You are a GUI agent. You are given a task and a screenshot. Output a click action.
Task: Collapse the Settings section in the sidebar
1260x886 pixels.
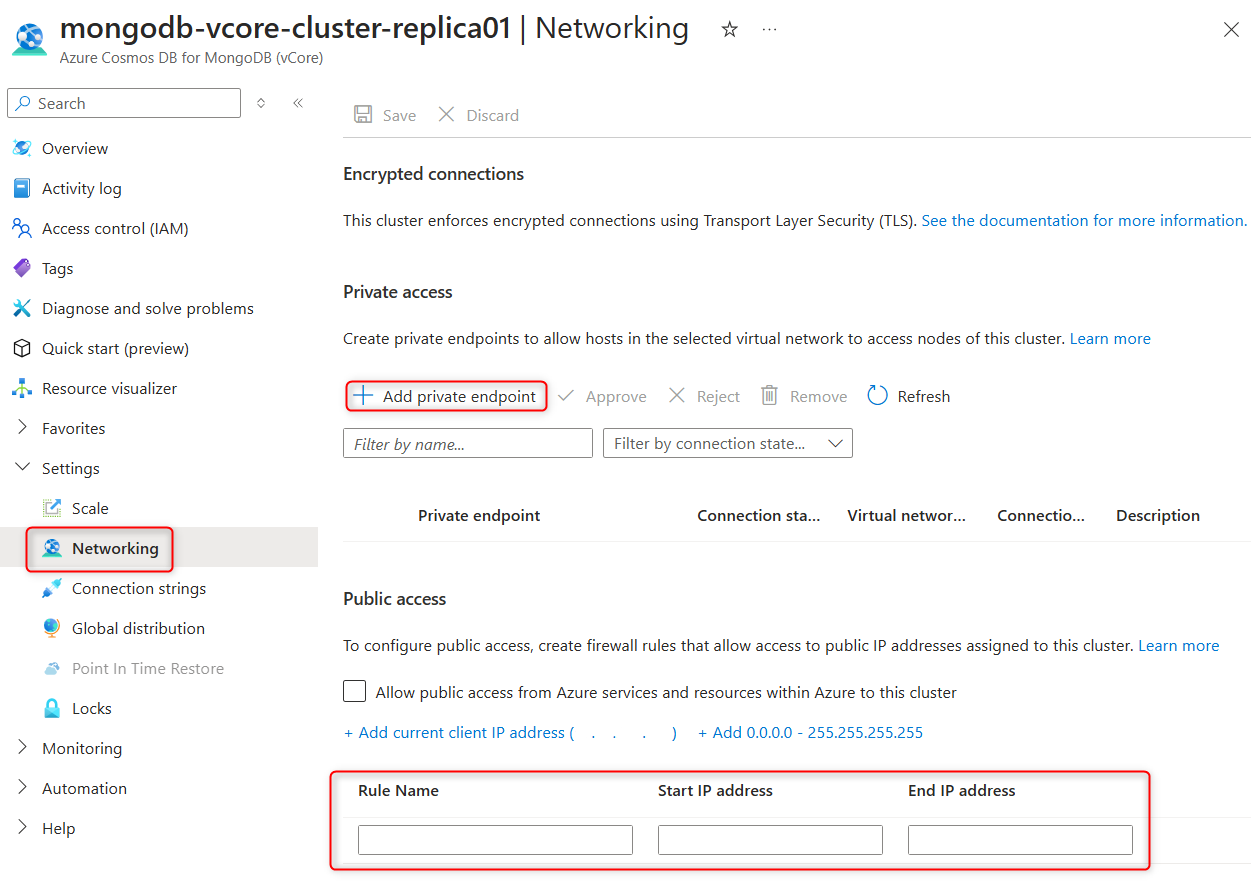click(x=23, y=467)
